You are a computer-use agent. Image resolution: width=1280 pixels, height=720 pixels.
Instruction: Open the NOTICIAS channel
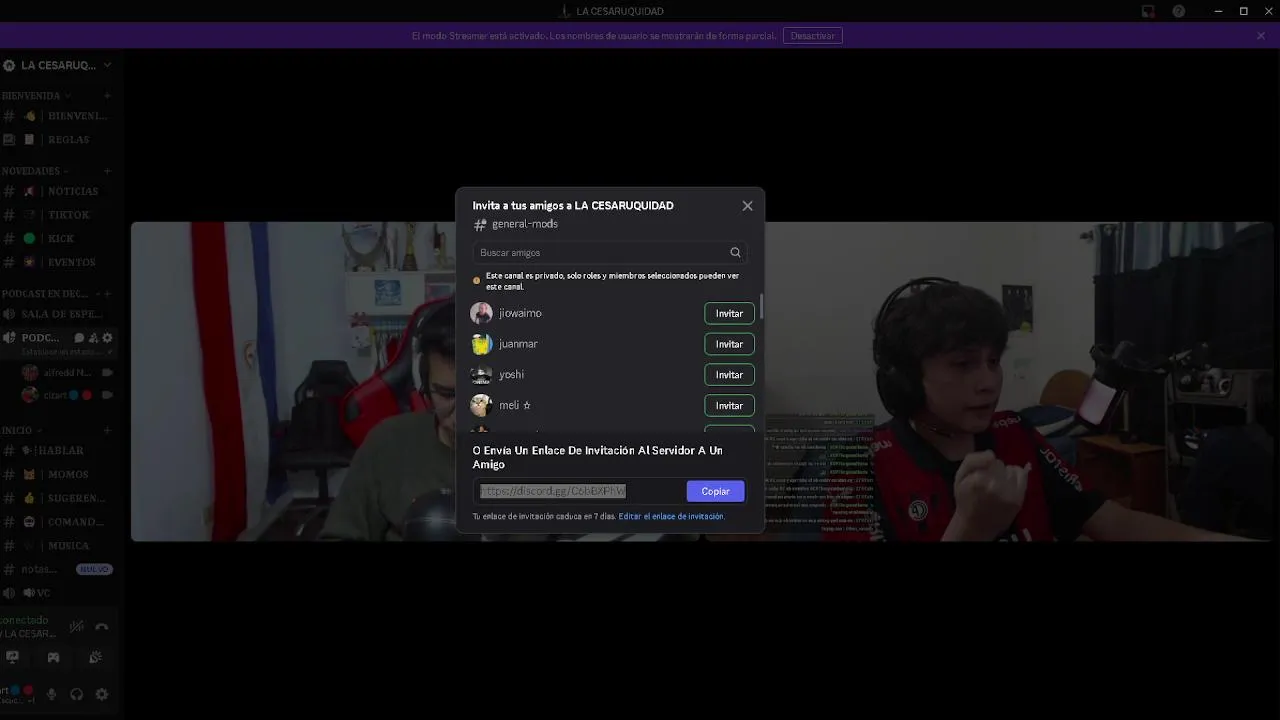pos(60,191)
